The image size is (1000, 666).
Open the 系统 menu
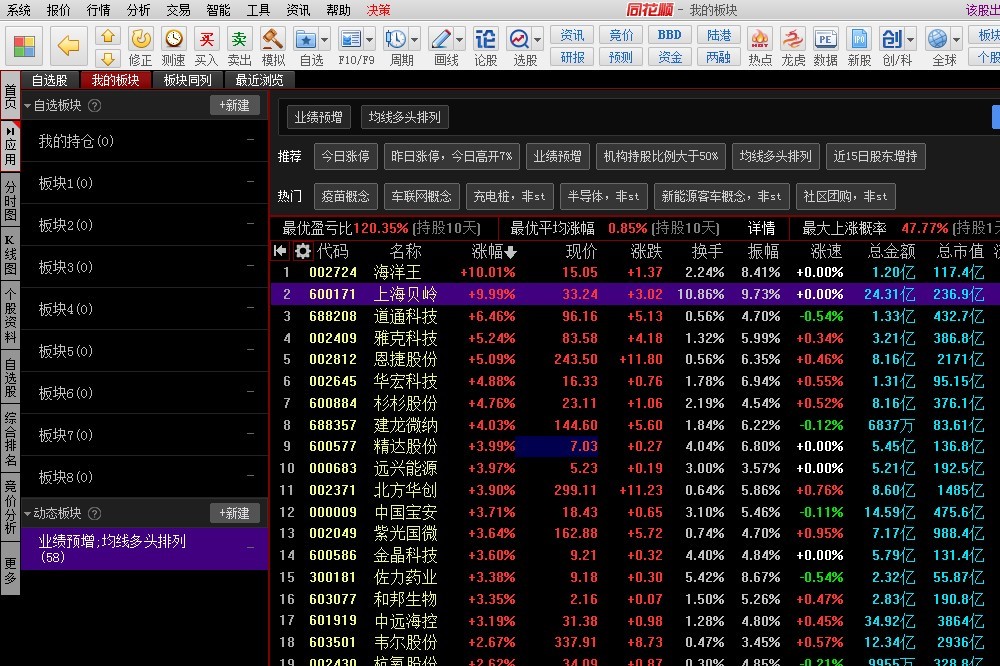tap(19, 10)
